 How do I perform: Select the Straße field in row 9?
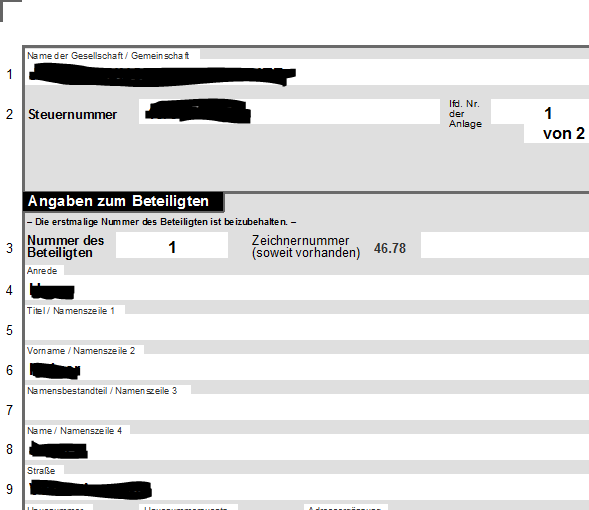(307, 487)
